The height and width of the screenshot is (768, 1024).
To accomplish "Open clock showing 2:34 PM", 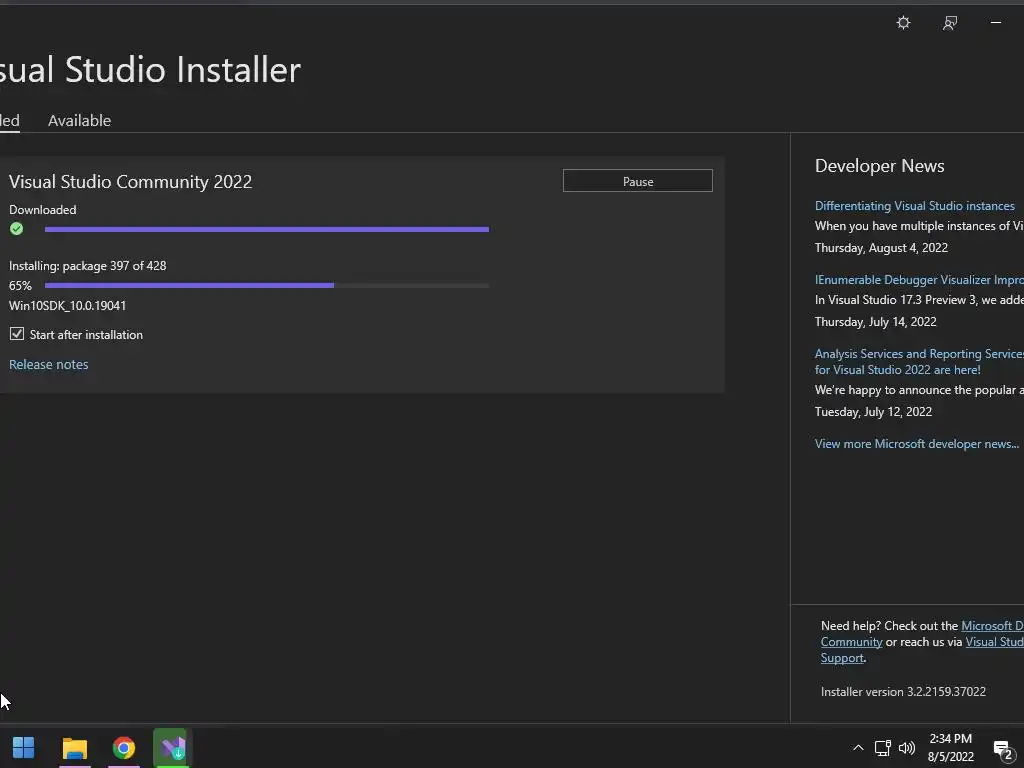I will pos(951,748).
